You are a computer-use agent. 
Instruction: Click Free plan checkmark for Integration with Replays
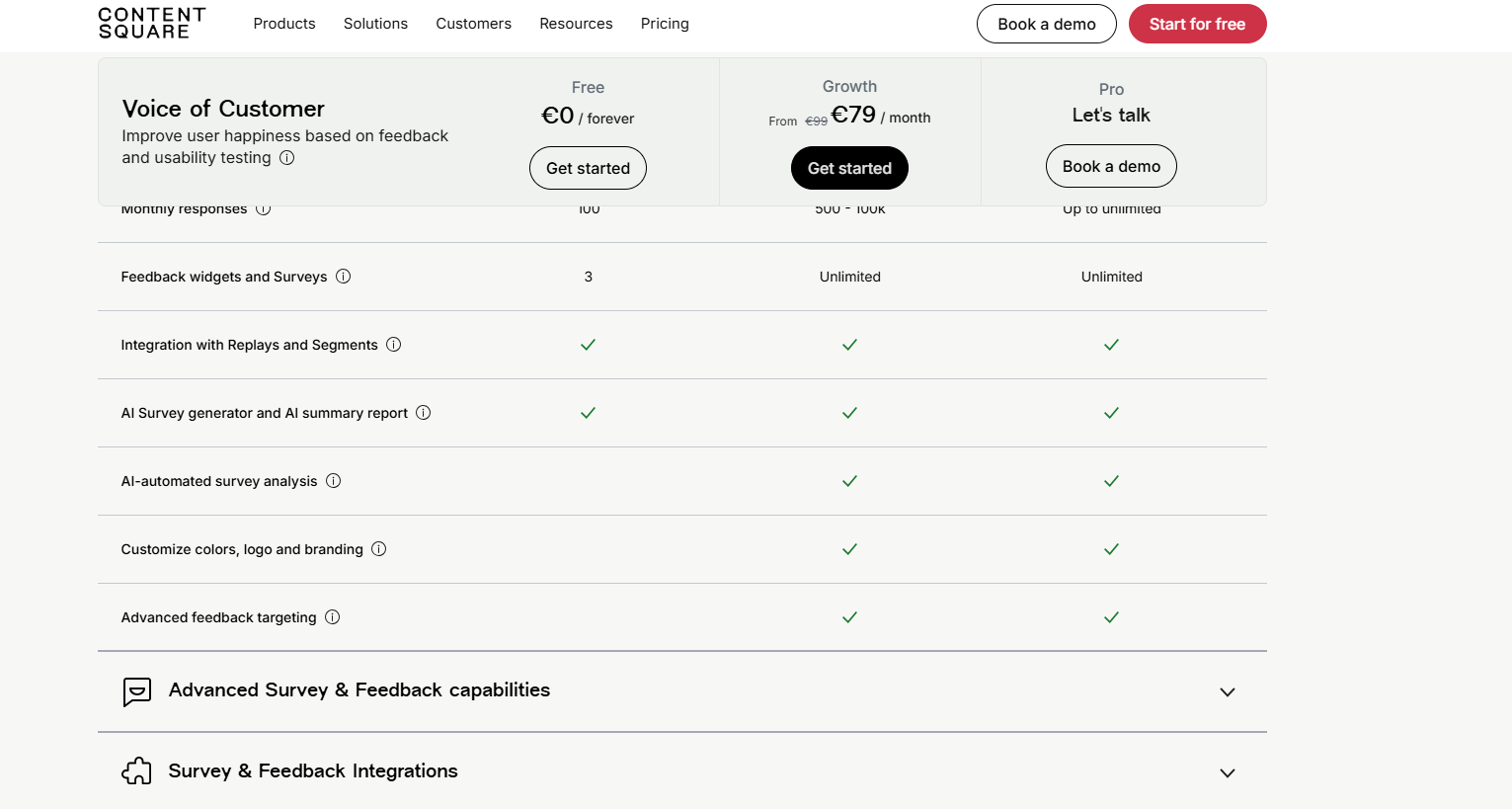pyautogui.click(x=589, y=345)
